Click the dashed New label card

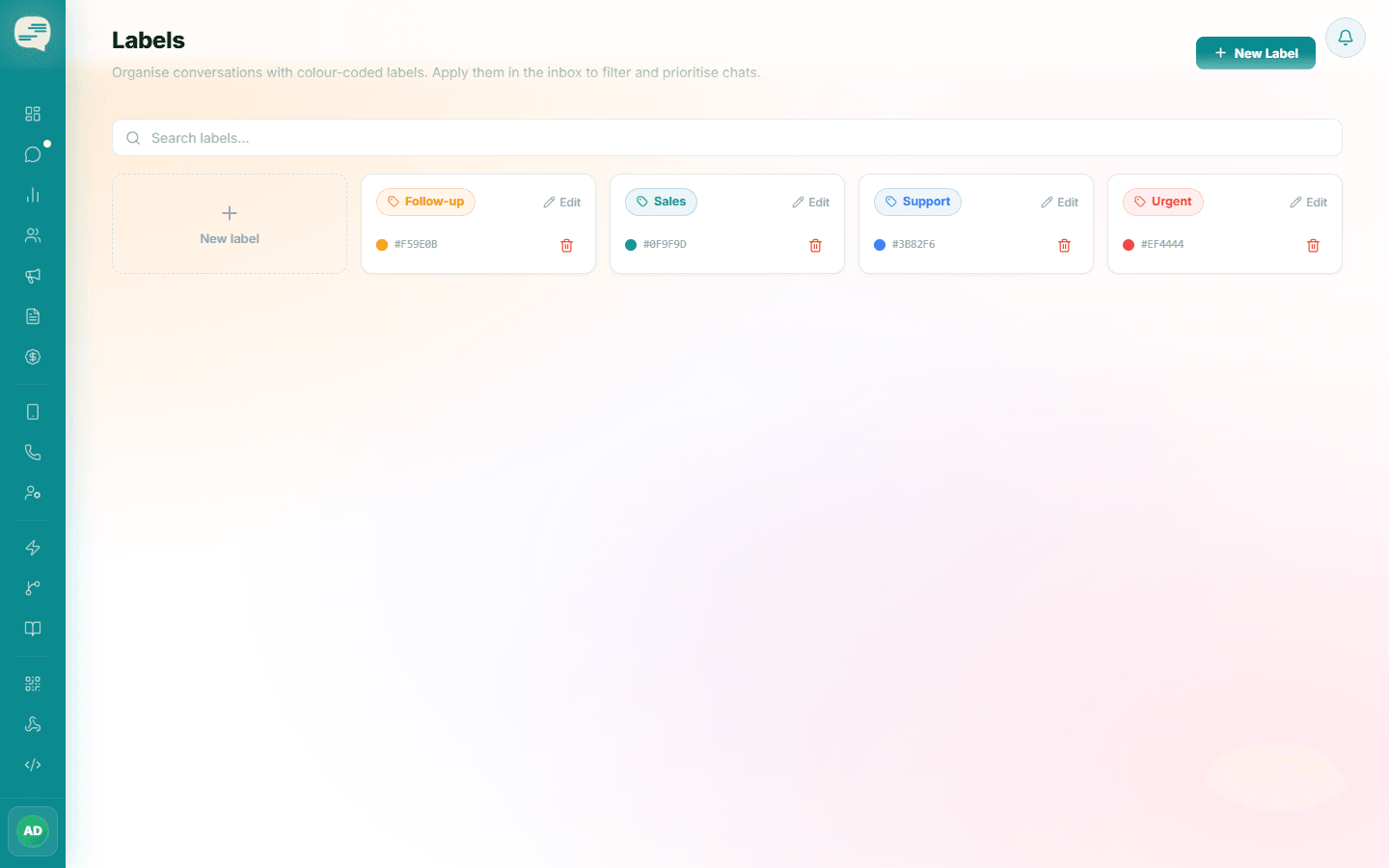point(230,224)
